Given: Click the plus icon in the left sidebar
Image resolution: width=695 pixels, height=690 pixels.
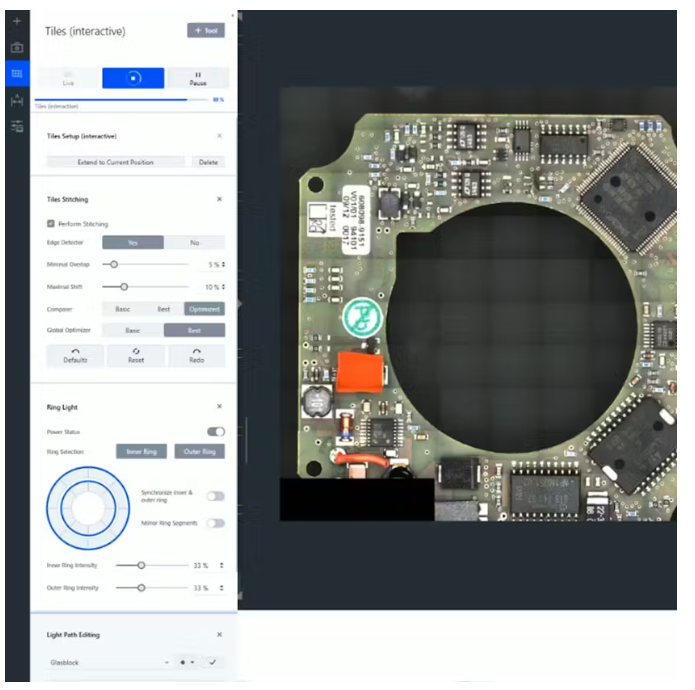Looking at the screenshot, I should coord(16,21).
